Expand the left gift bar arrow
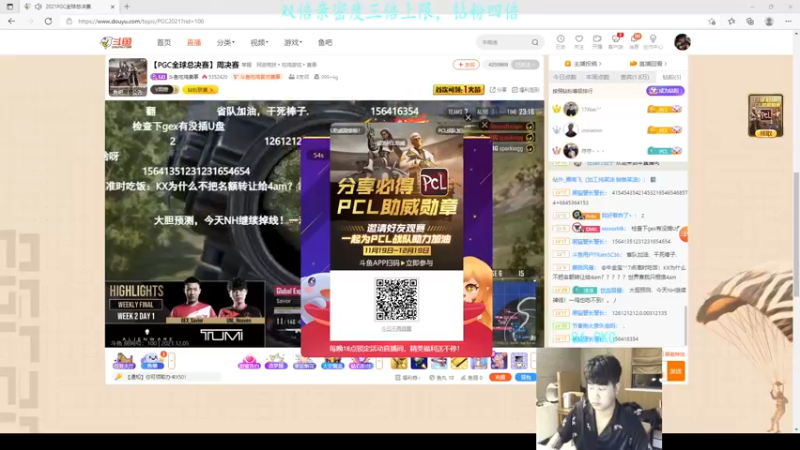 (171, 361)
